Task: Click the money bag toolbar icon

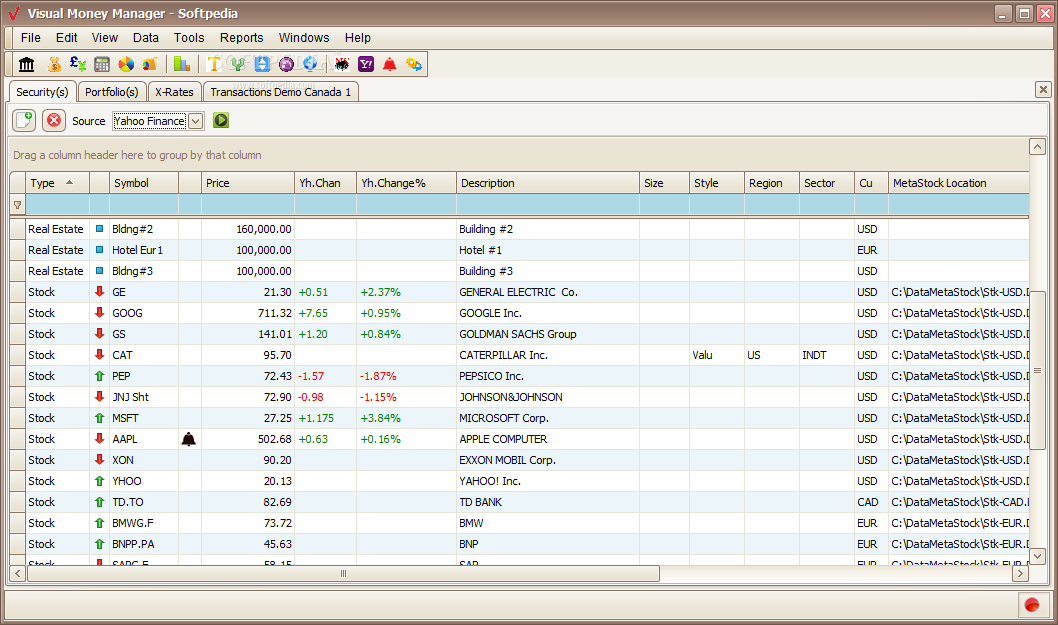Action: pyautogui.click(x=54, y=64)
